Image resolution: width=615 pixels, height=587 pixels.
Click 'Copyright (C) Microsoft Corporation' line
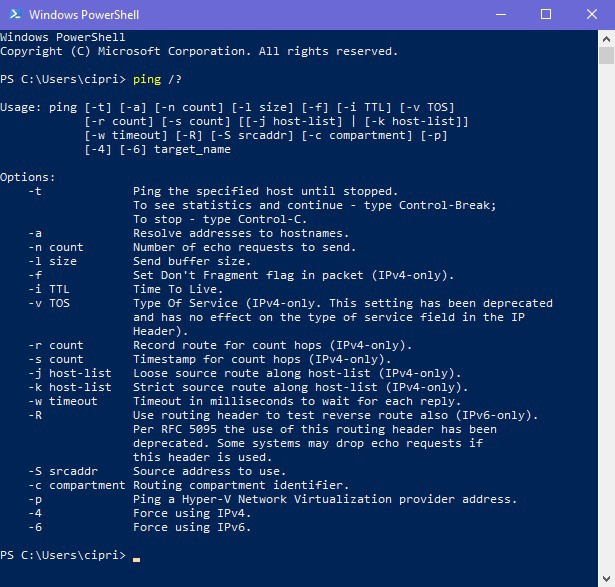click(x=199, y=51)
